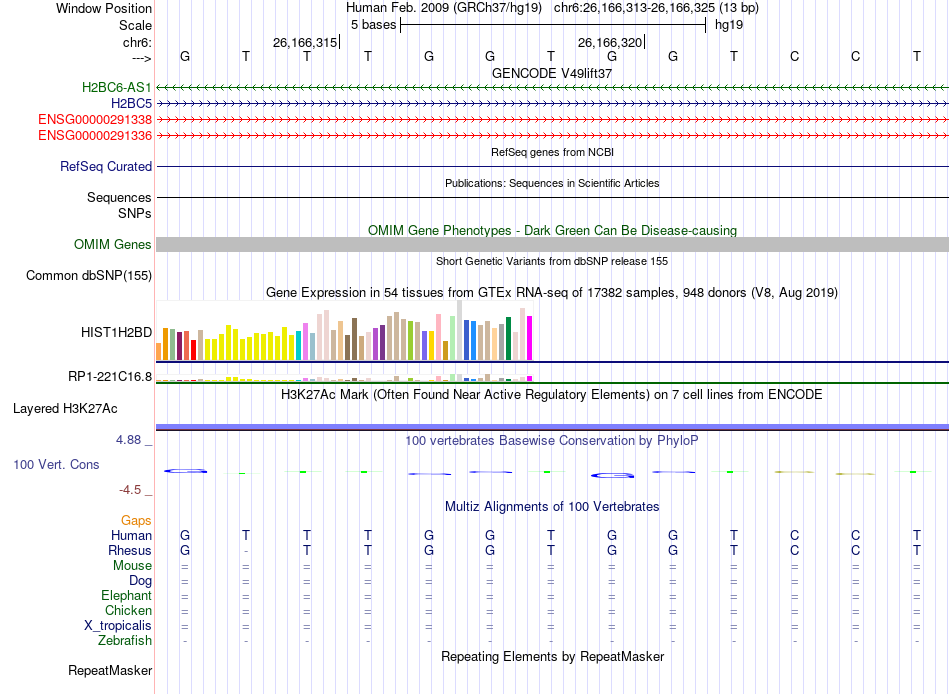This screenshot has width=950, height=694.
Task: Click the orange Gaps label
Action: (x=136, y=520)
